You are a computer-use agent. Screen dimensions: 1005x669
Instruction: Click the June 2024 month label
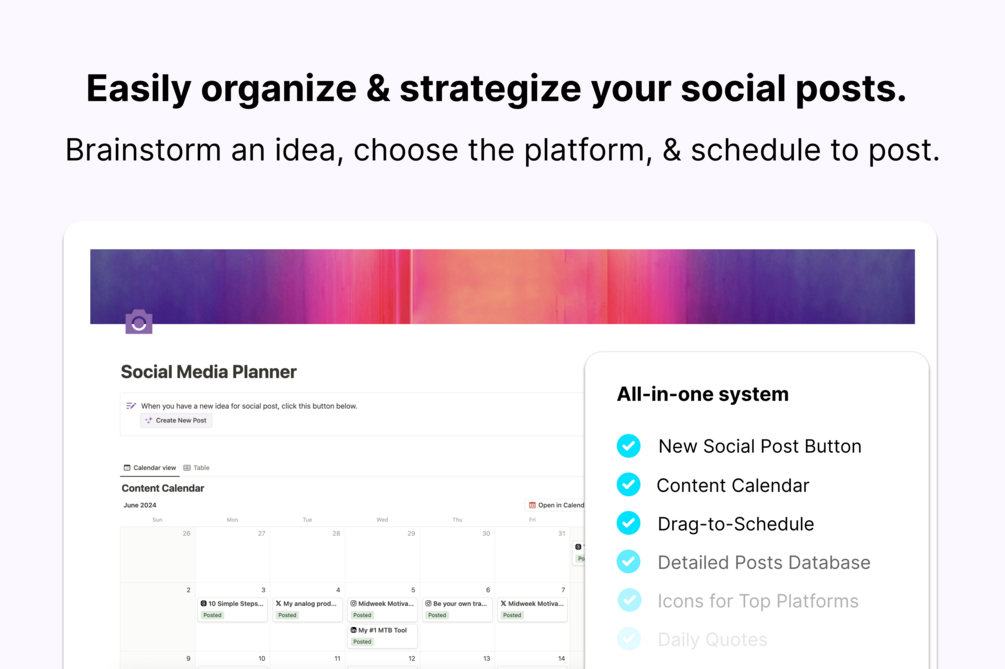[140, 505]
